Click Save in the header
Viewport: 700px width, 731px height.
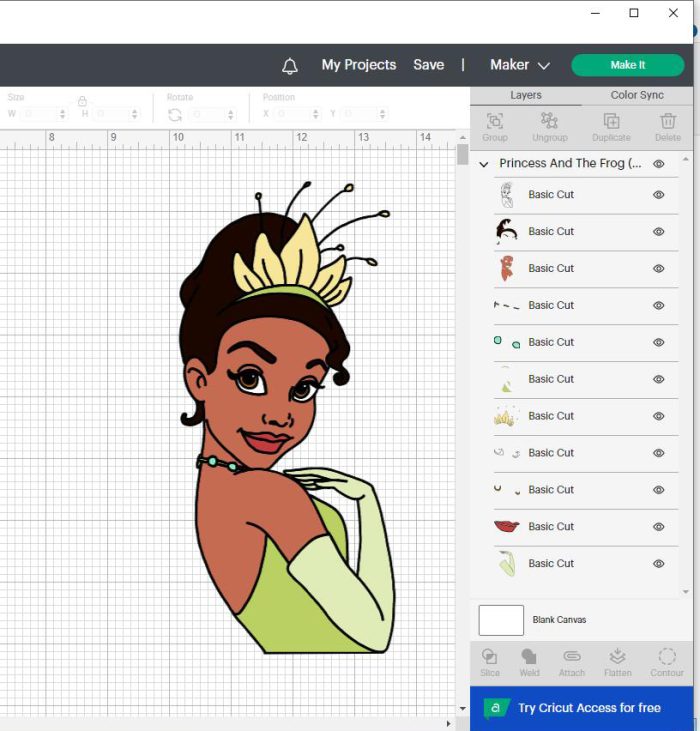tap(428, 65)
